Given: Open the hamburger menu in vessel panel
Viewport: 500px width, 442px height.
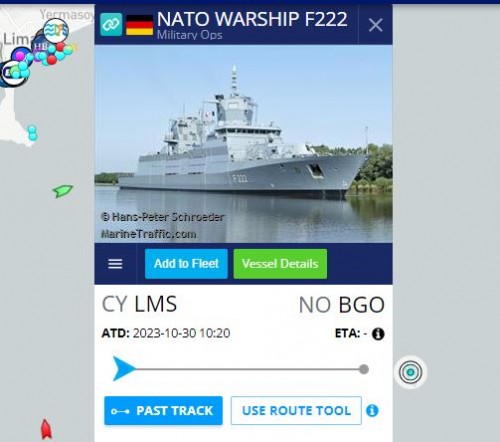Looking at the screenshot, I should coord(115,264).
